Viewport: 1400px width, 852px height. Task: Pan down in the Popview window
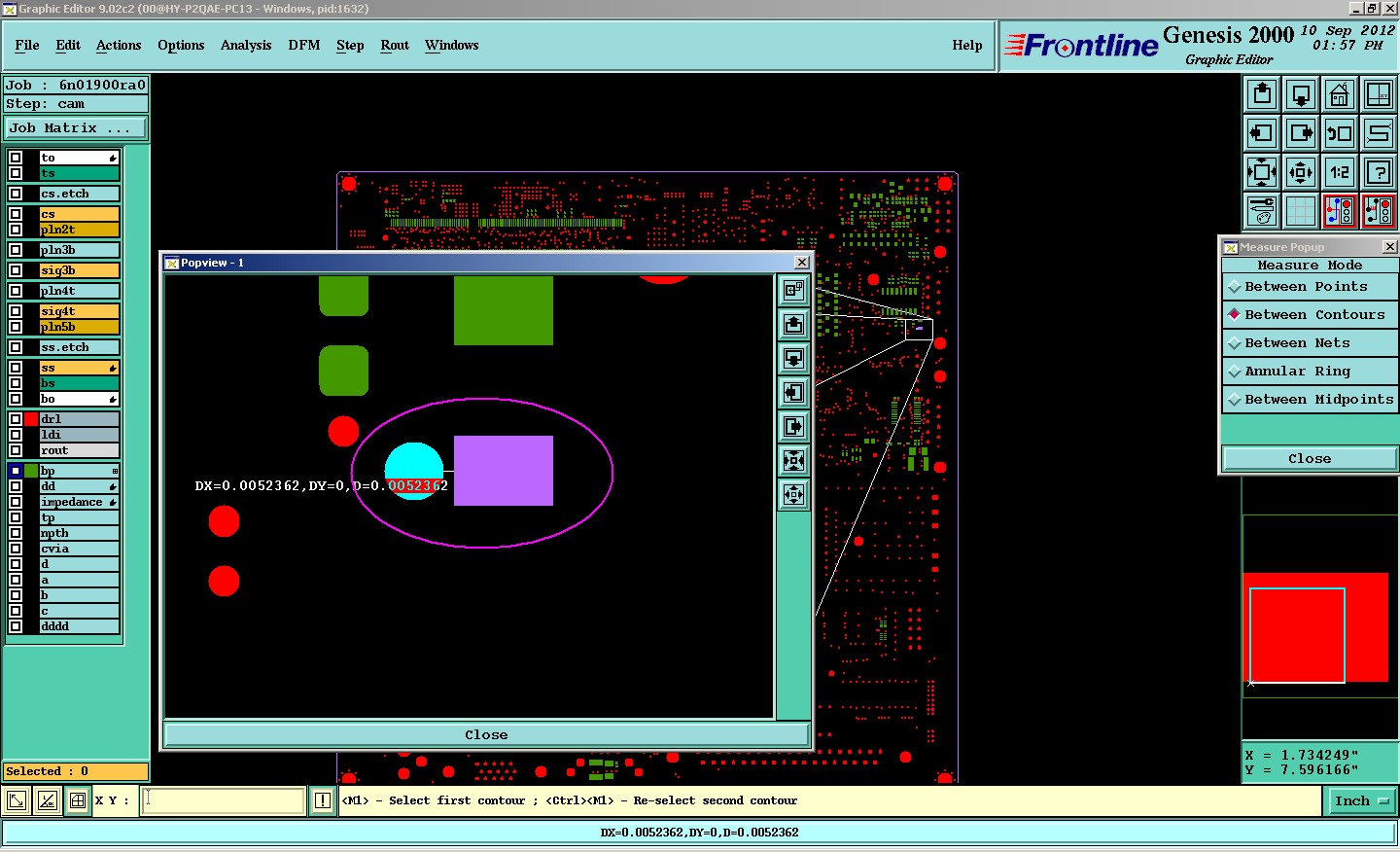[794, 358]
